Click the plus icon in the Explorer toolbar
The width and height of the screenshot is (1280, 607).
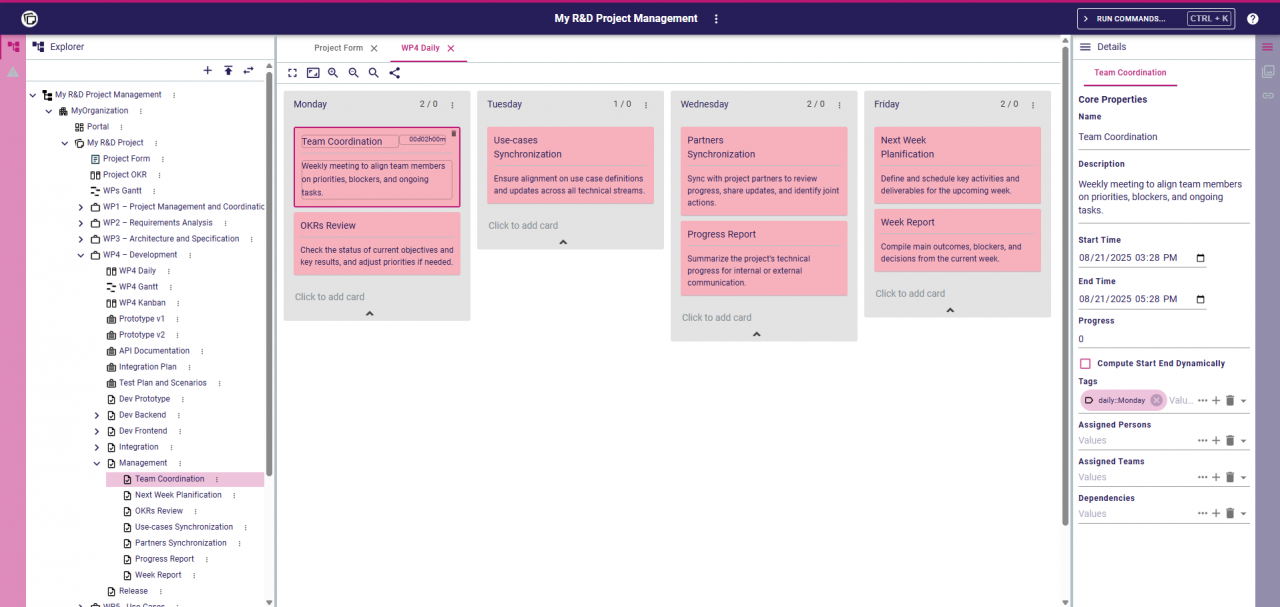pos(208,70)
